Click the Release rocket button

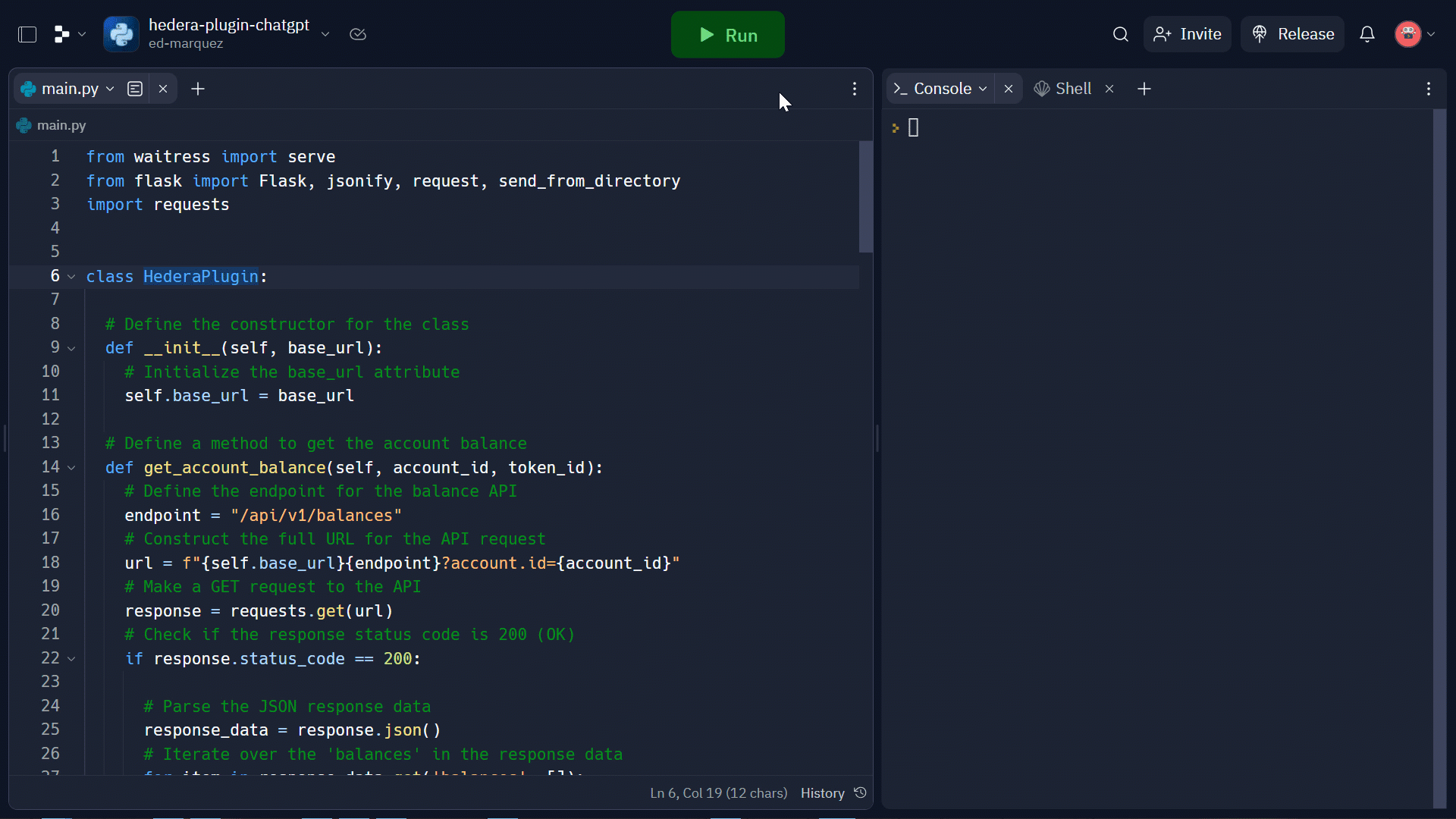tap(1292, 35)
